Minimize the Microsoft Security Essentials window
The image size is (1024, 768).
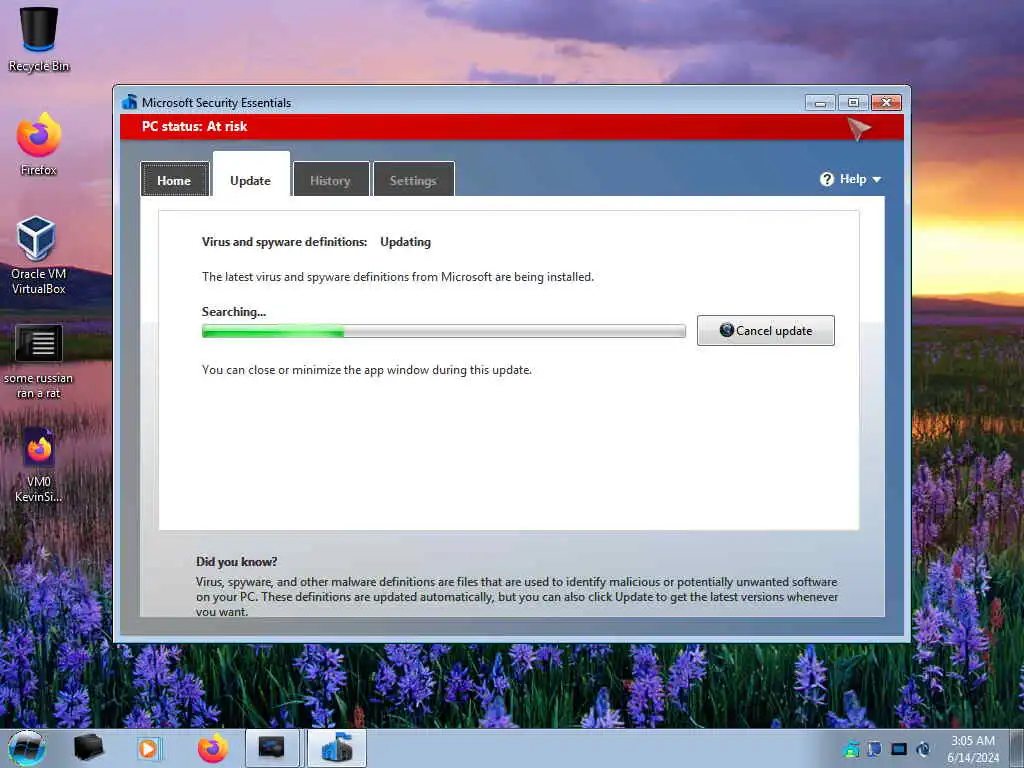click(820, 103)
